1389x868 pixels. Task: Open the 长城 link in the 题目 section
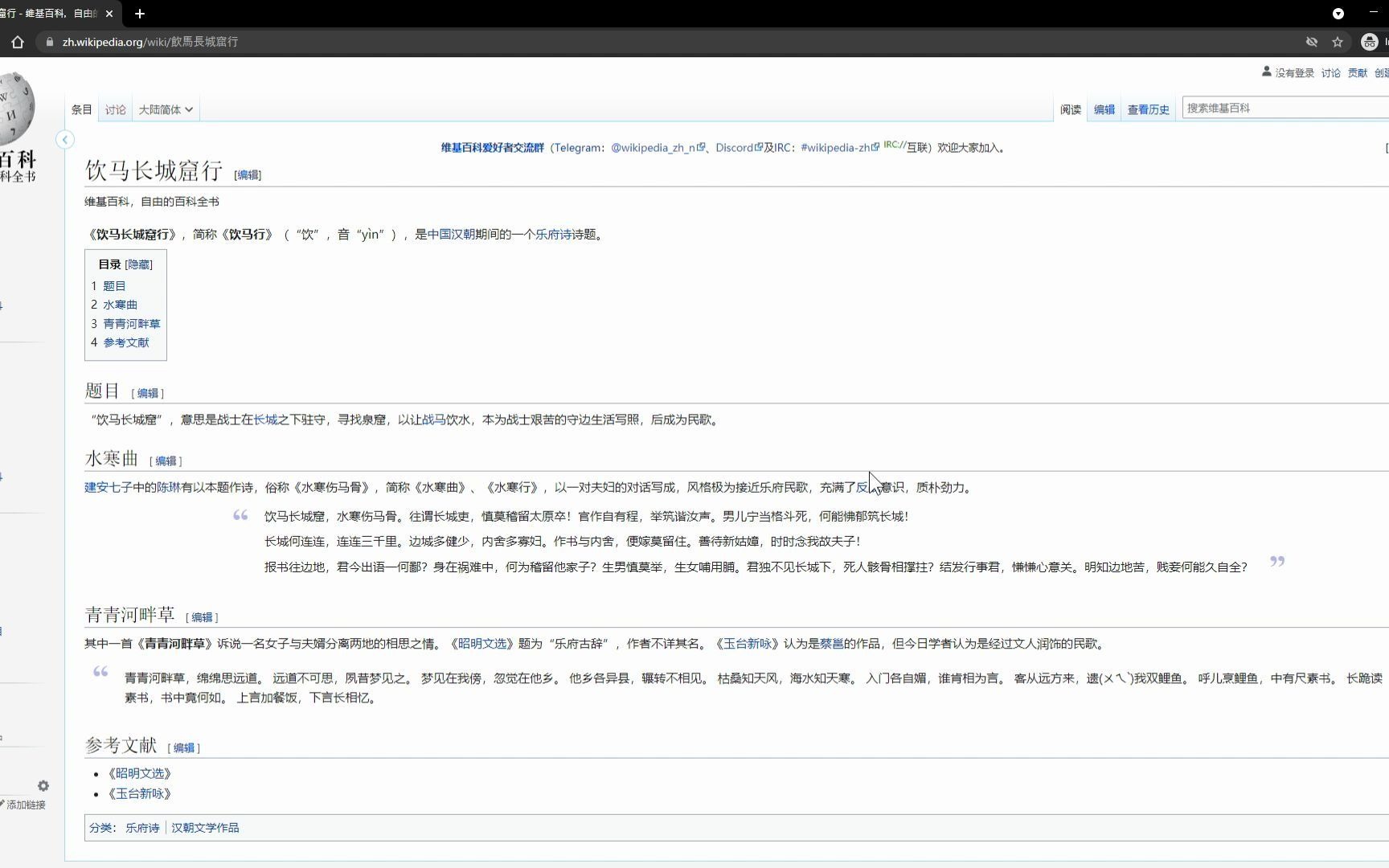[x=265, y=420]
